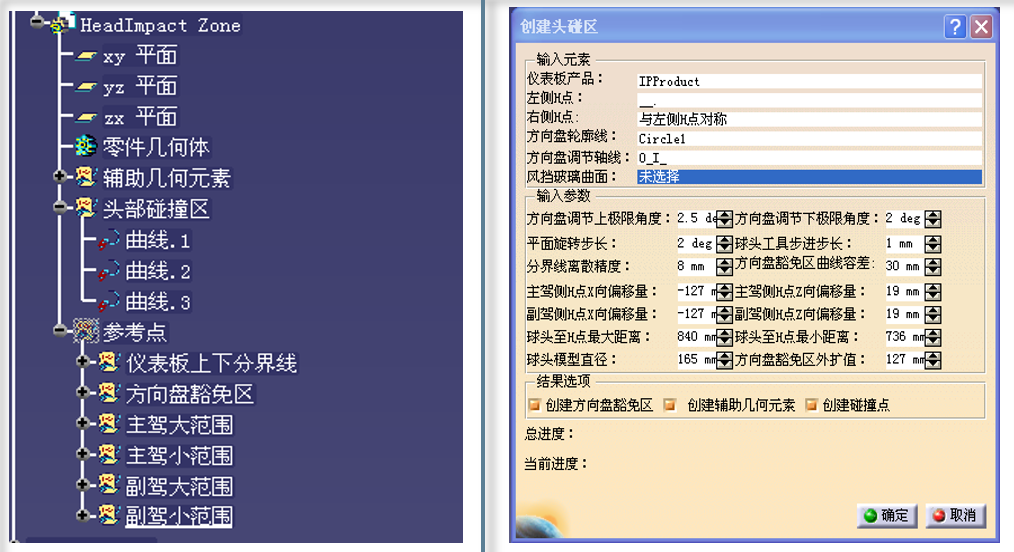Adjust 球头模型直径 spinner arrows
Viewport: 1014px width, 552px height.
coord(724,359)
